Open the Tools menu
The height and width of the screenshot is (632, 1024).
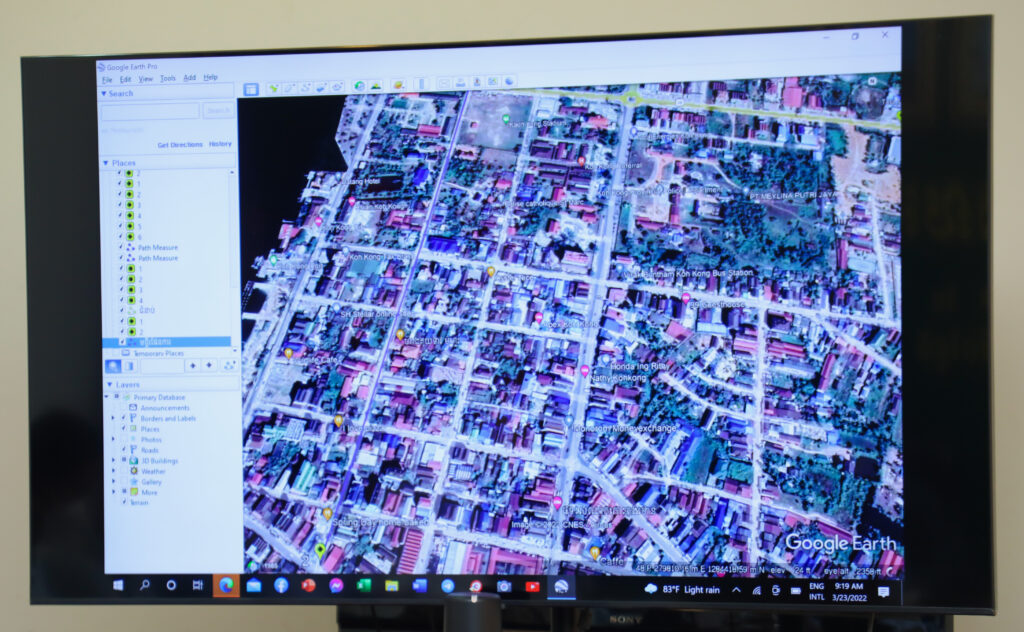(x=168, y=78)
